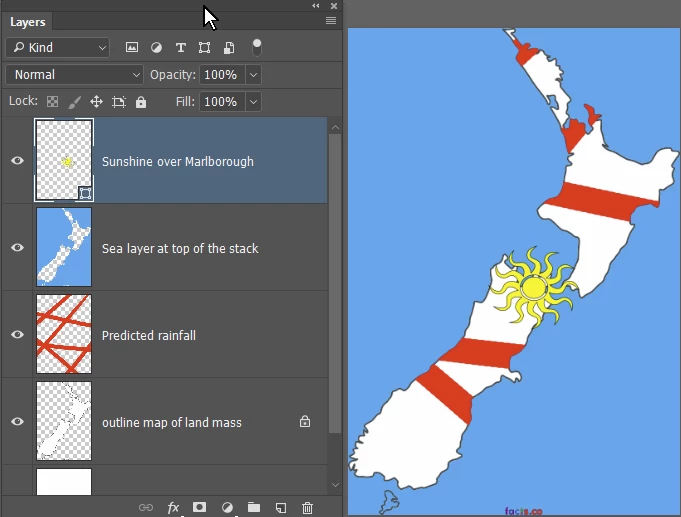The height and width of the screenshot is (517, 681).
Task: Toggle Predicted rainfall layer visibility
Action: pyautogui.click(x=17, y=334)
